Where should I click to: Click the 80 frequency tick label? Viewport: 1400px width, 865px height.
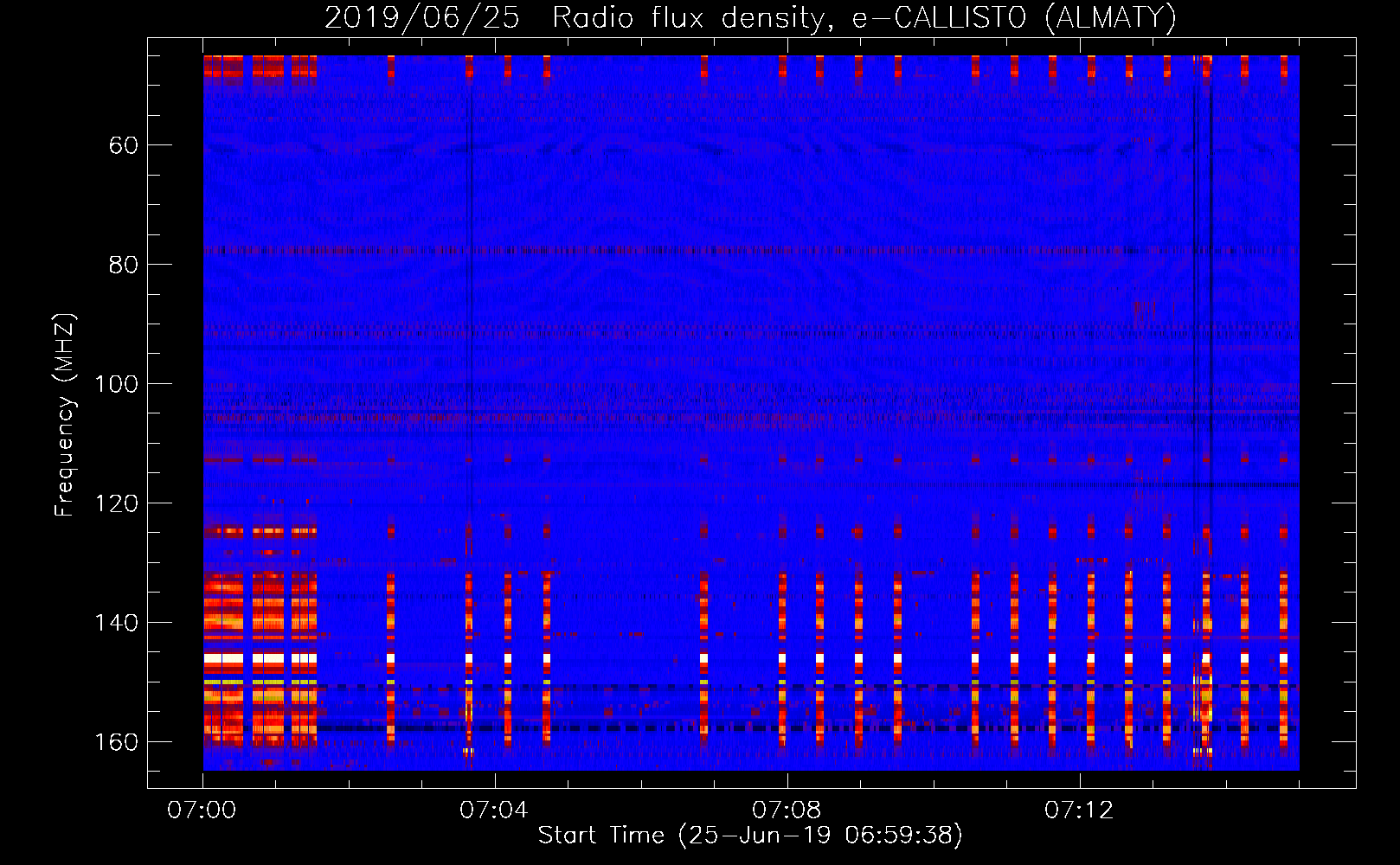(x=124, y=265)
